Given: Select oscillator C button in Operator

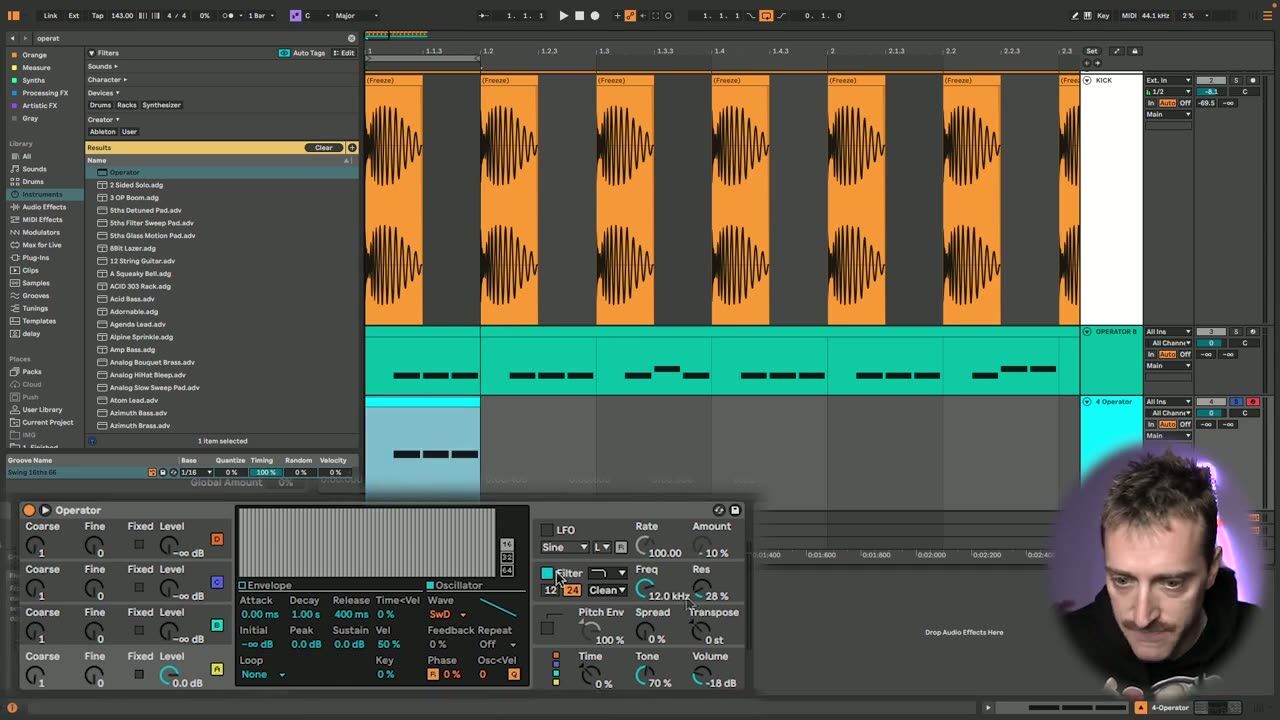Looking at the screenshot, I should (x=217, y=582).
